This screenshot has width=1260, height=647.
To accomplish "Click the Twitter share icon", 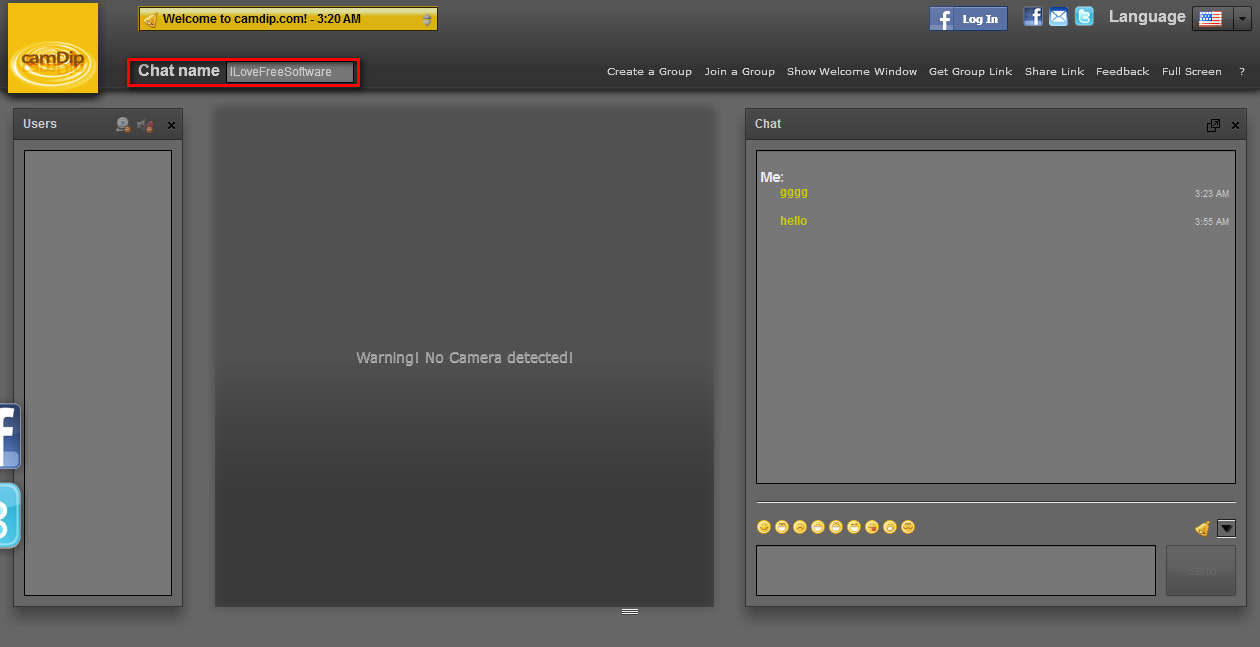I will coord(1084,17).
